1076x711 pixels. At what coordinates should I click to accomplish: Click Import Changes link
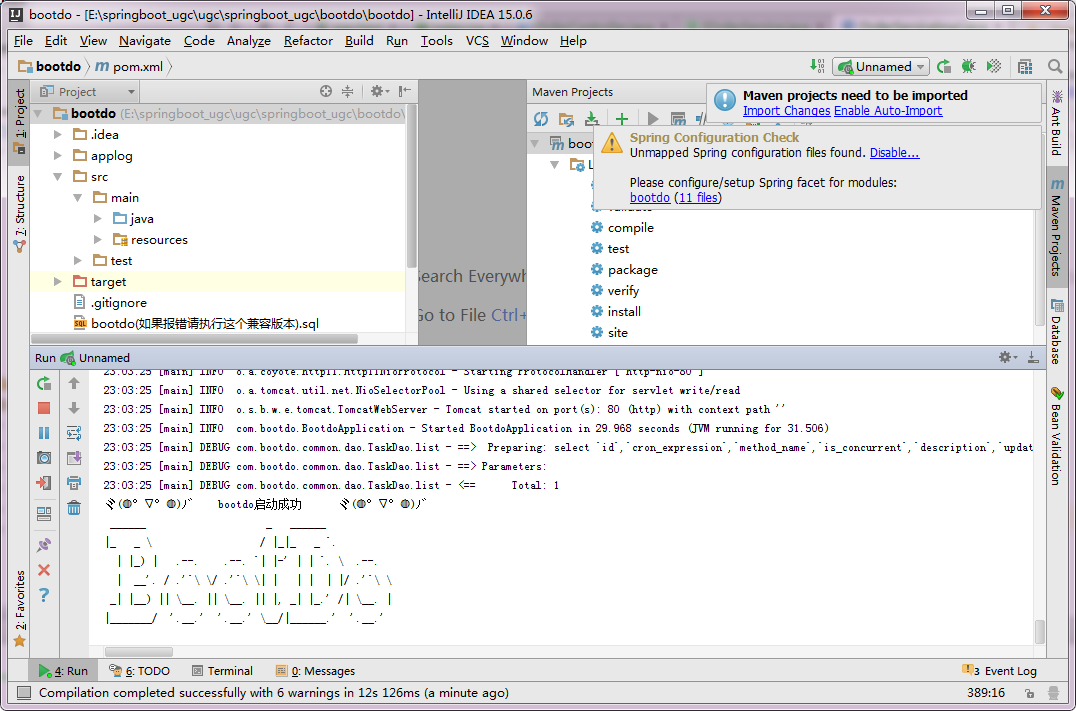pyautogui.click(x=786, y=110)
